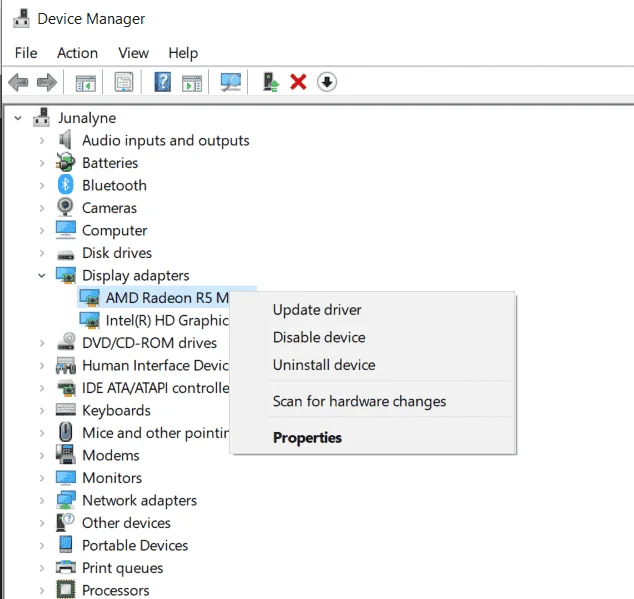Viewport: 634px width, 599px height.
Task: Expand the Network adapters chevron
Action: [42, 500]
